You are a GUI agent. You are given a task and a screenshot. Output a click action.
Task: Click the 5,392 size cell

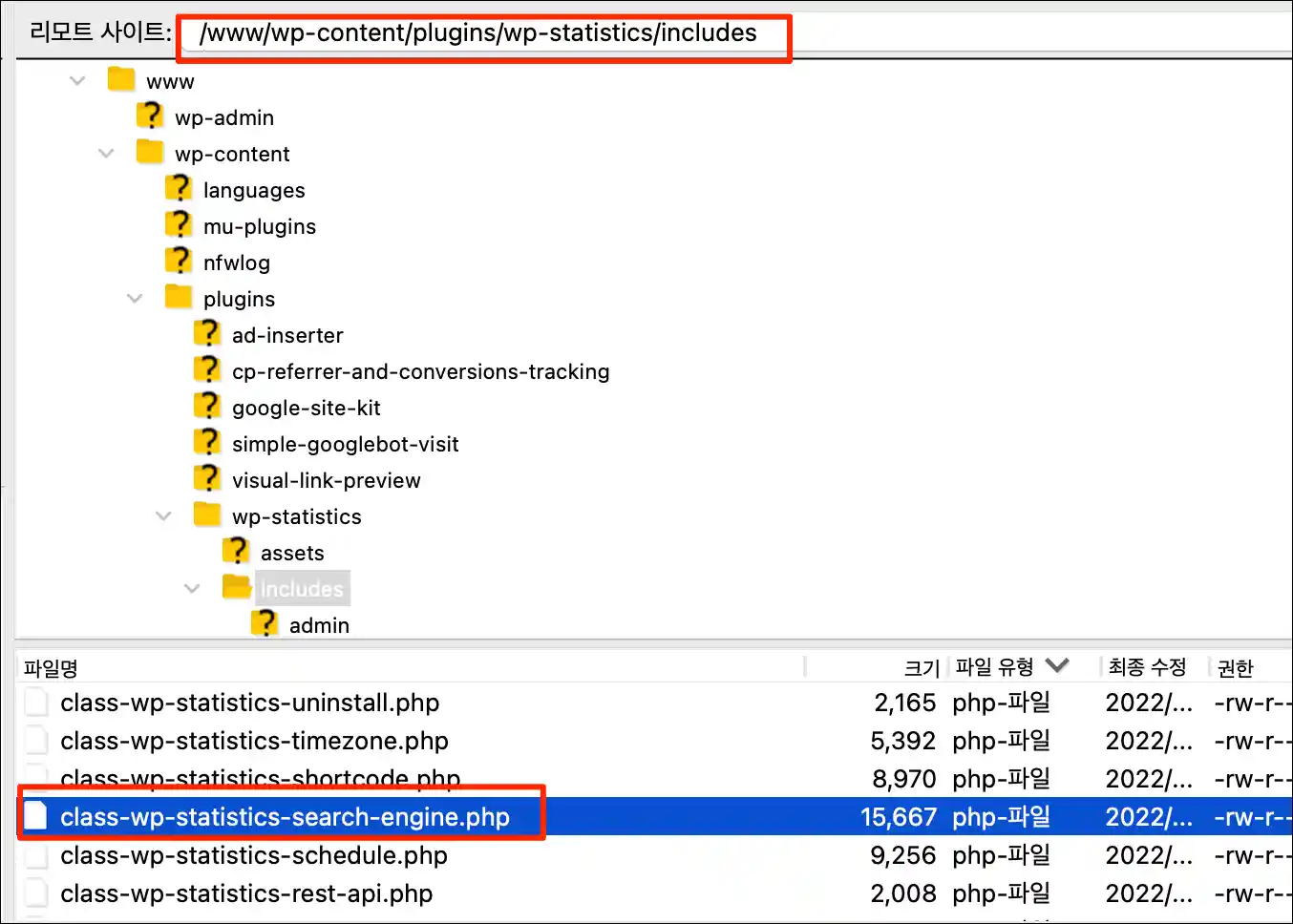pos(903,742)
